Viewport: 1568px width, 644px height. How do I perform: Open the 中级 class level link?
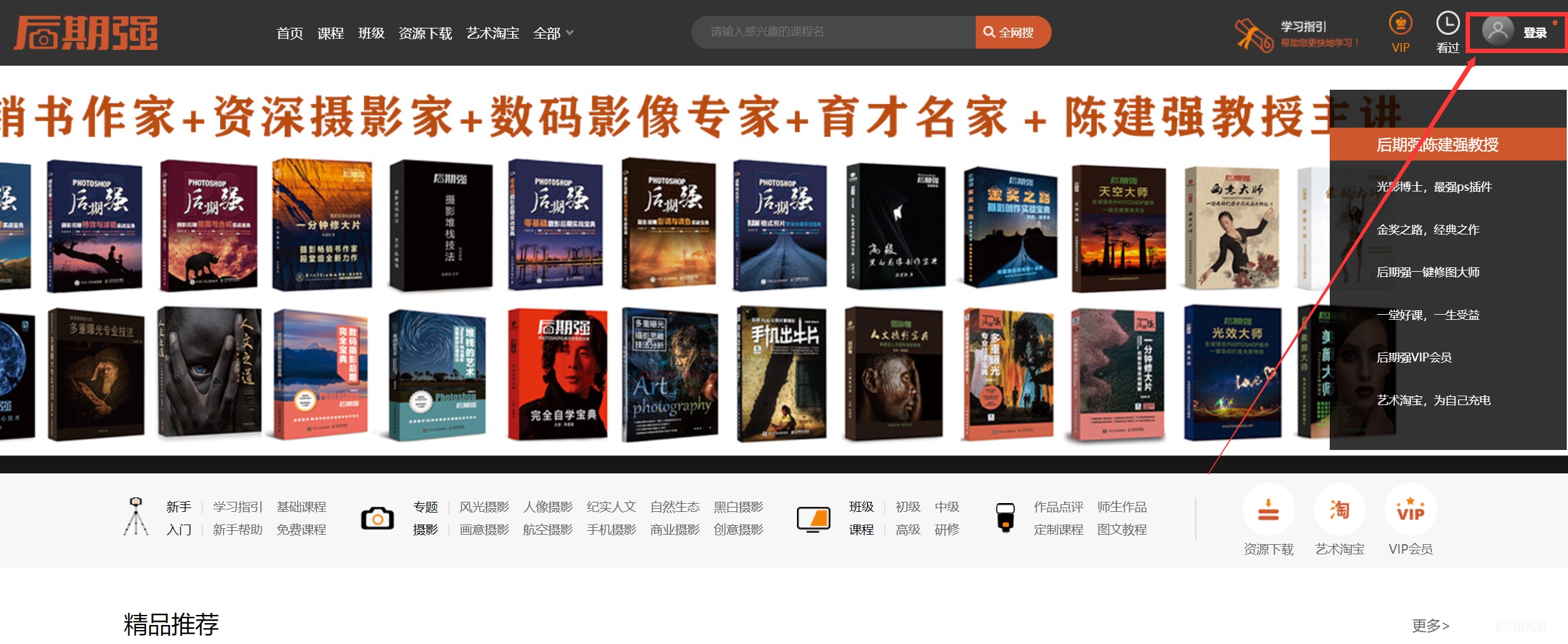[x=947, y=507]
